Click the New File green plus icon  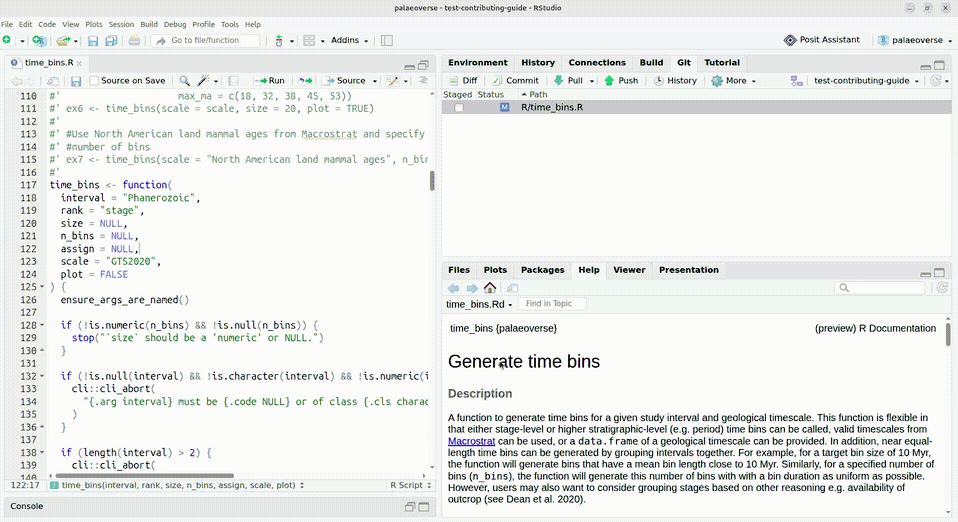tap(7, 40)
